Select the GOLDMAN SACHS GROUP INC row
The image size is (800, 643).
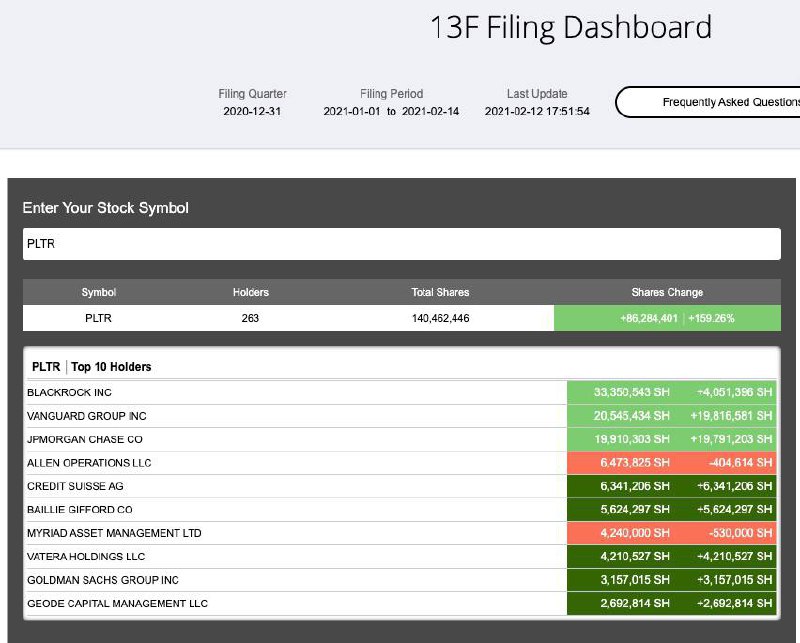(x=402, y=580)
